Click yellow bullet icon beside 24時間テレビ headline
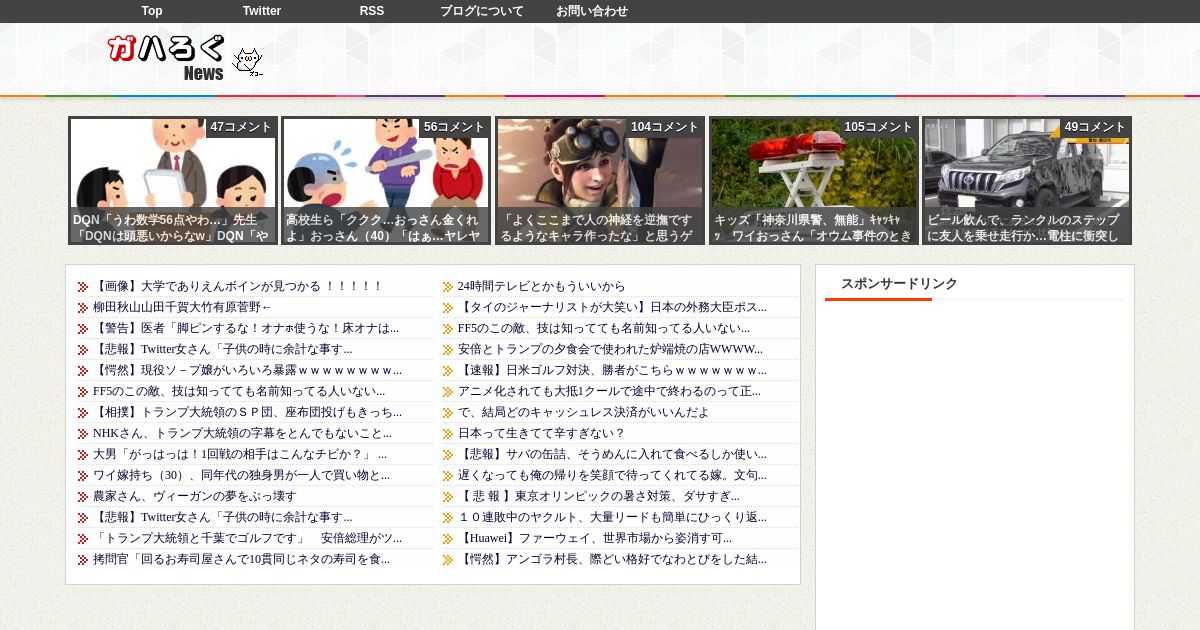This screenshot has width=1200, height=630. click(x=448, y=287)
